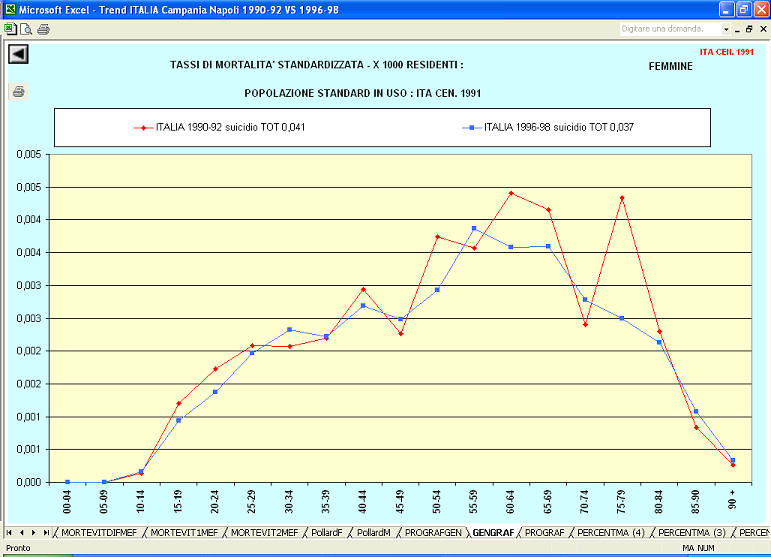Click x-axis label 65-69

click(548, 501)
